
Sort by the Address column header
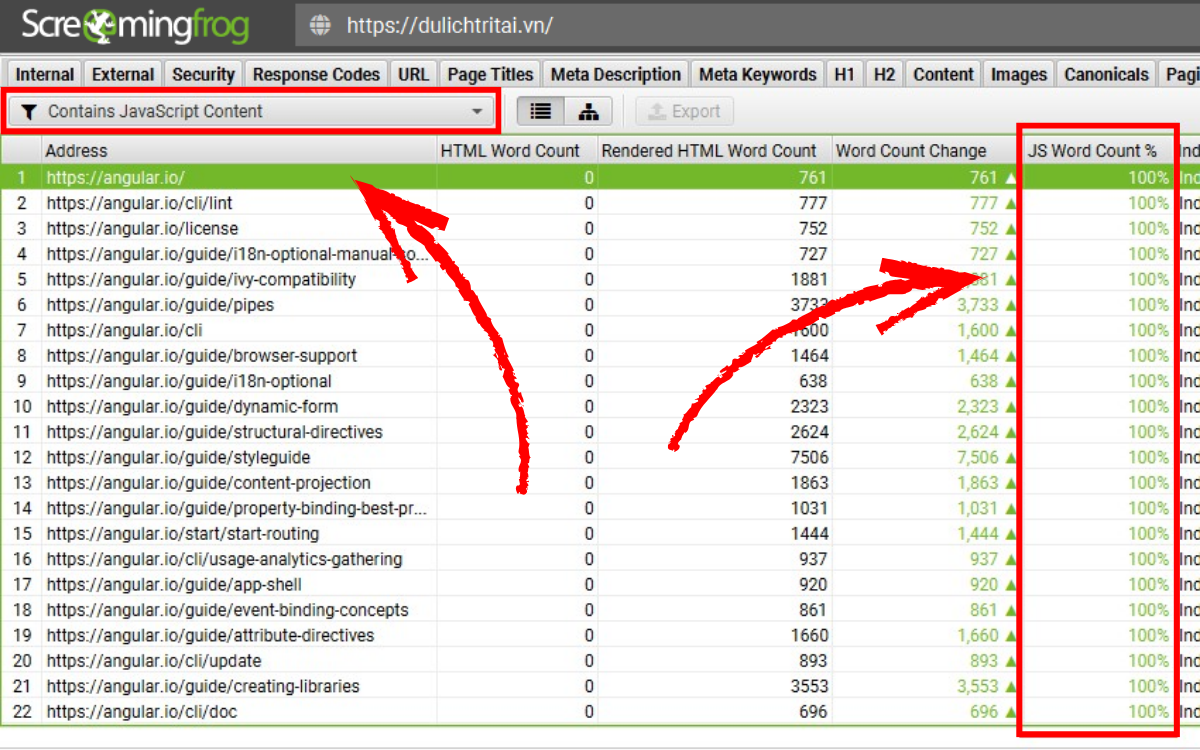240,151
